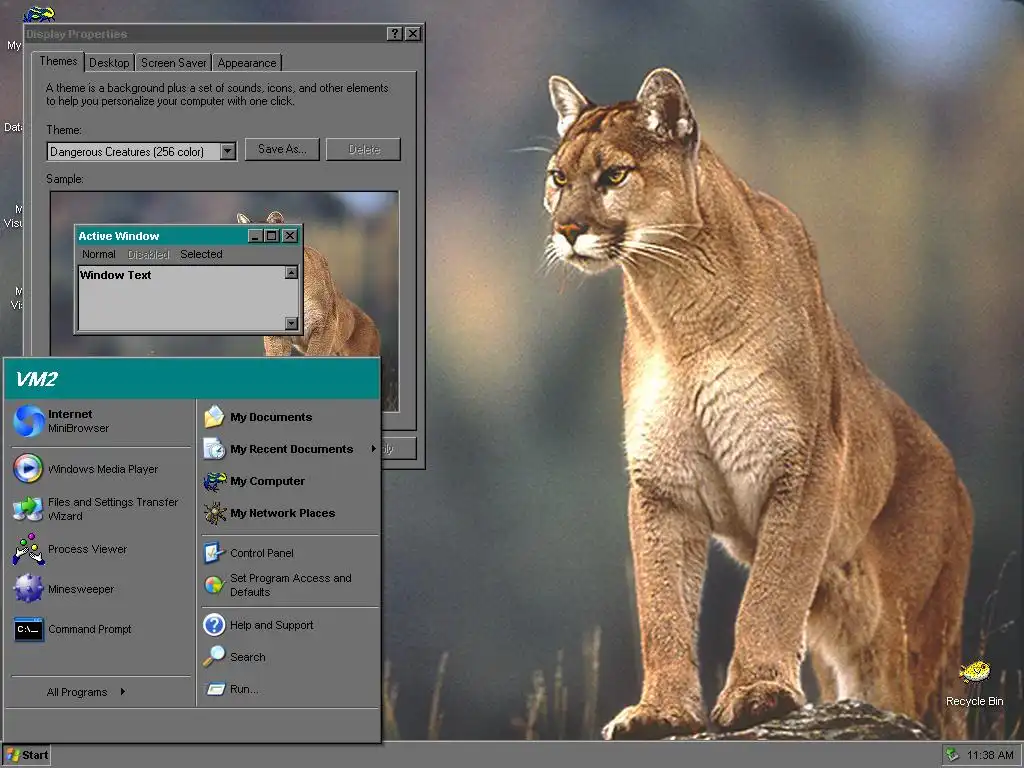Switch to the Screen Saver tab
This screenshot has width=1024, height=768.
pyautogui.click(x=174, y=63)
